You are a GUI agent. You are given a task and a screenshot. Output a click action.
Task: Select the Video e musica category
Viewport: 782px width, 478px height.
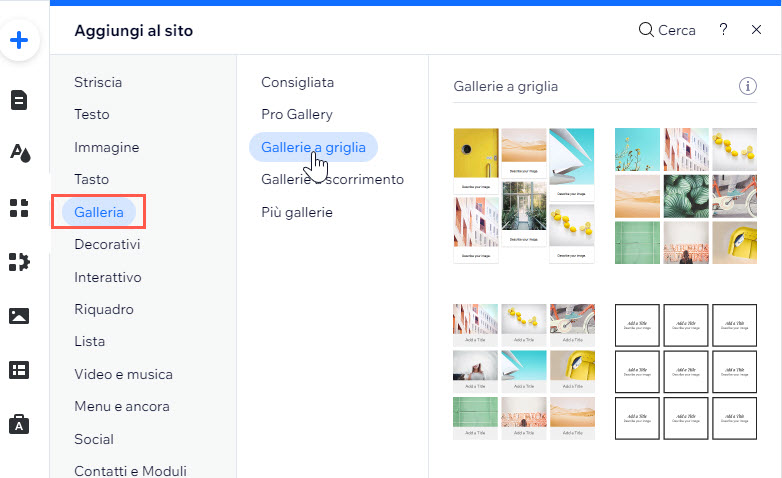tap(123, 374)
